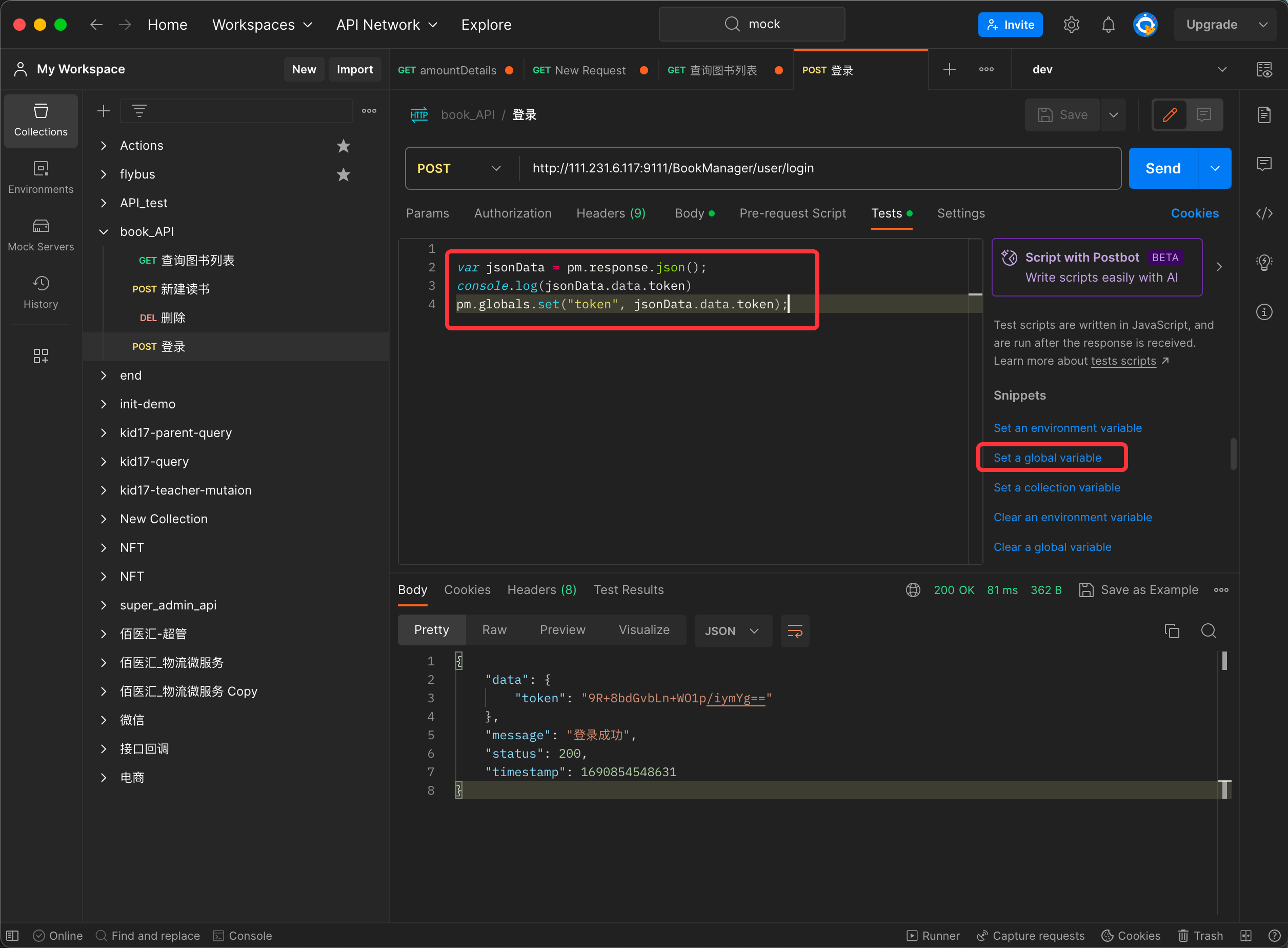Open the POST method dropdown
This screenshot has width=1288, height=948.
tap(459, 168)
